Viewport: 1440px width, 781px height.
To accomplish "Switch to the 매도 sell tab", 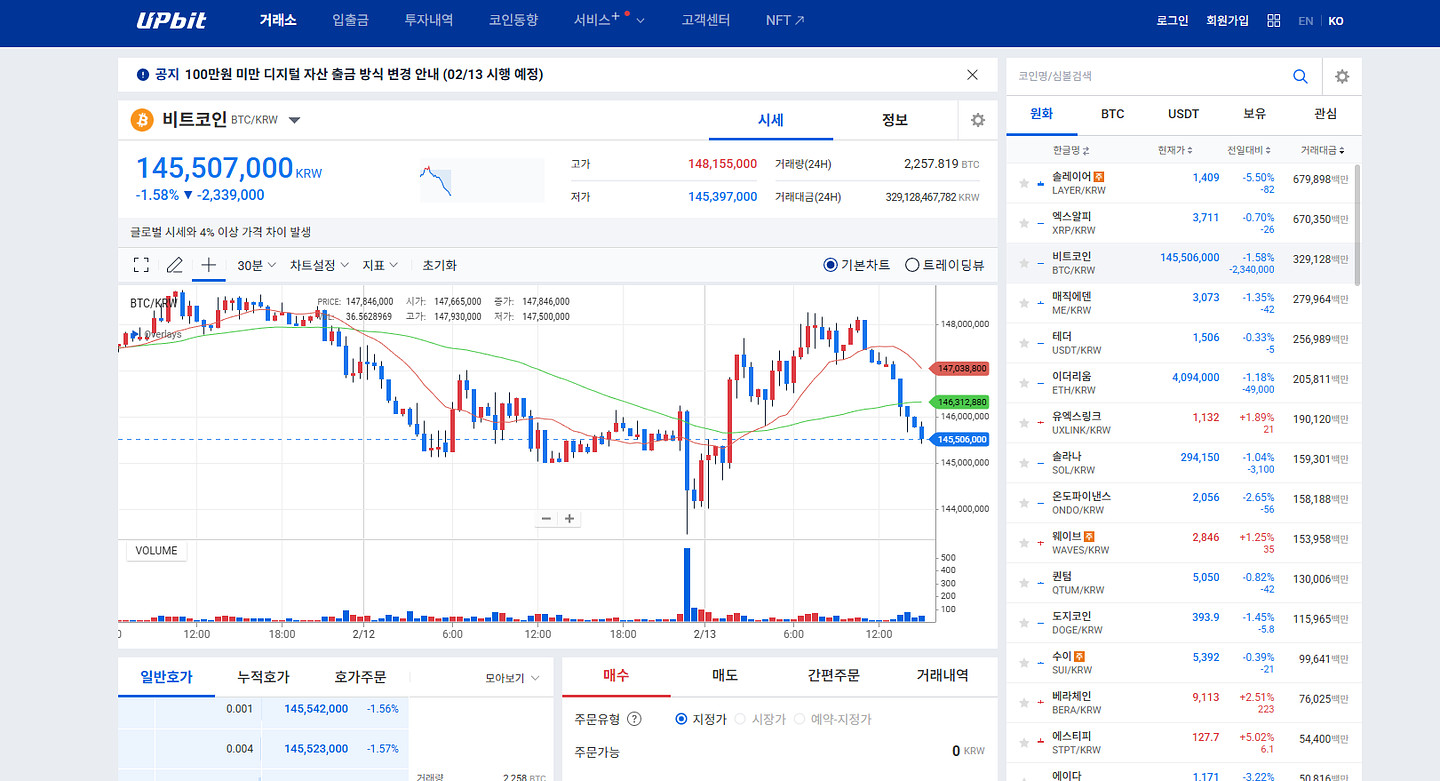I will pyautogui.click(x=725, y=675).
